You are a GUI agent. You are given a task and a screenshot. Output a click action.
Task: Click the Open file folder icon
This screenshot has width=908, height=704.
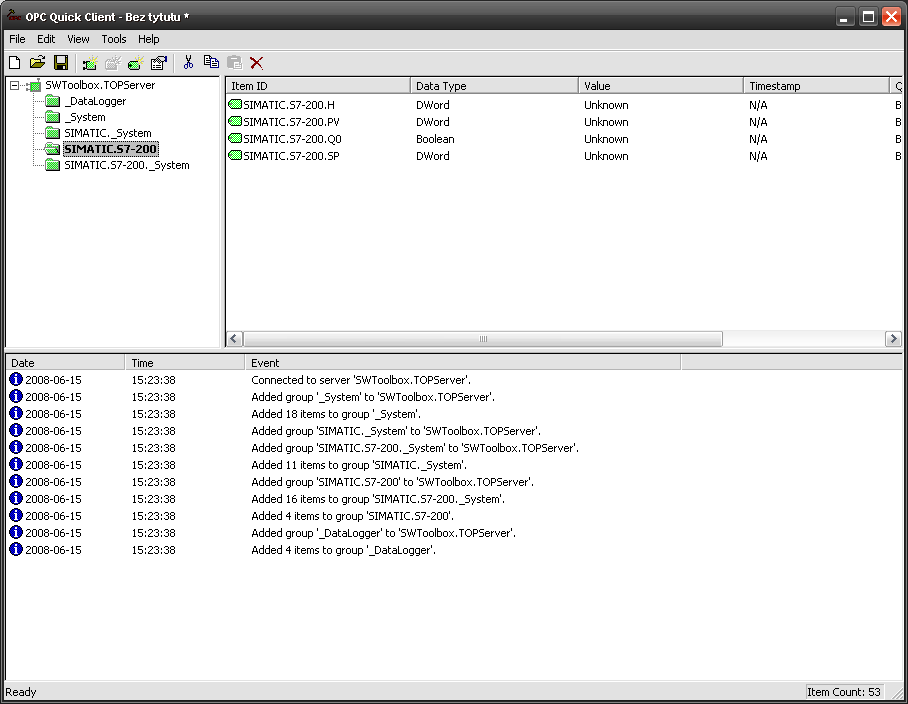coord(37,62)
